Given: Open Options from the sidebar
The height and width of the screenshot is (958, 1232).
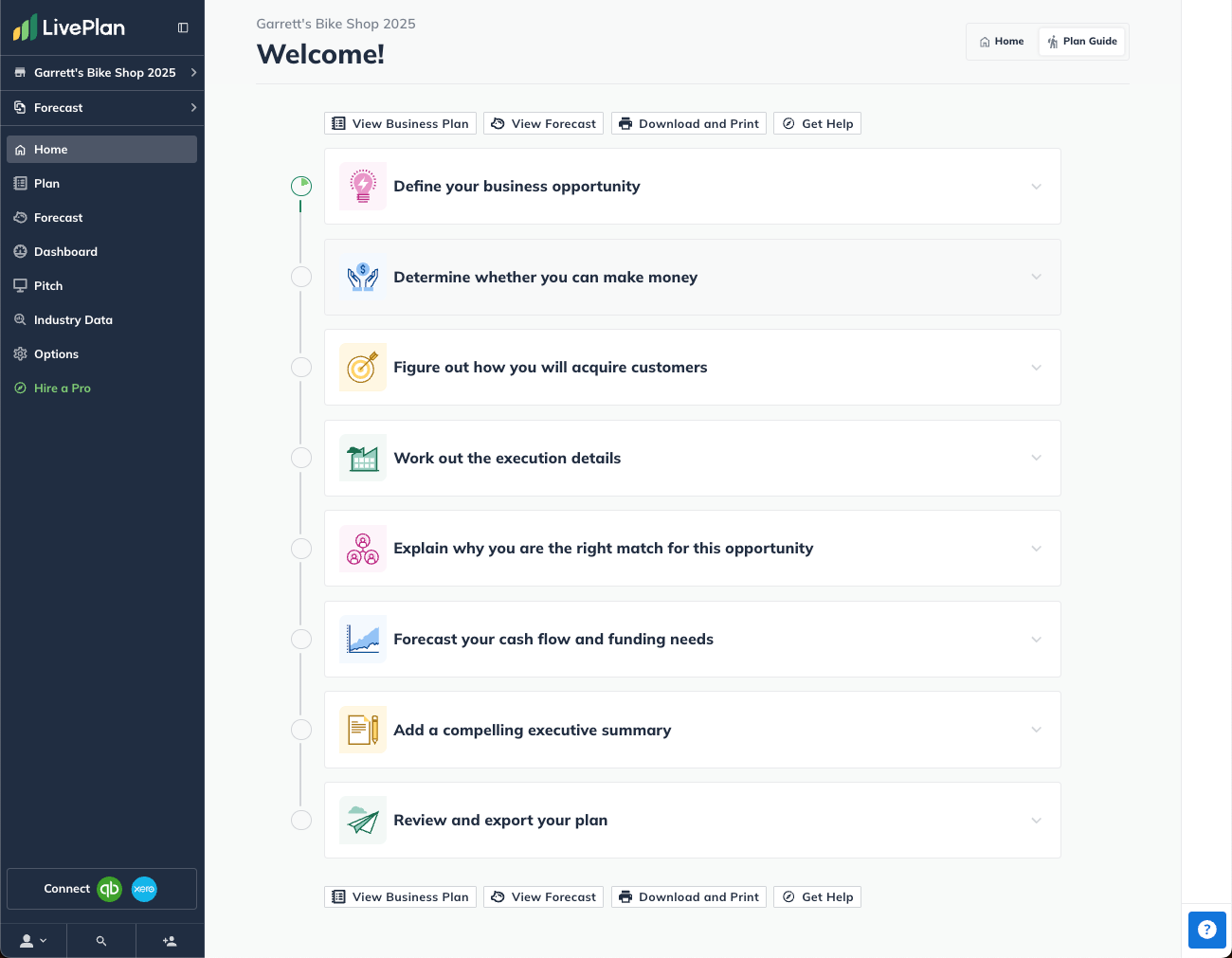Looking at the screenshot, I should (x=57, y=353).
